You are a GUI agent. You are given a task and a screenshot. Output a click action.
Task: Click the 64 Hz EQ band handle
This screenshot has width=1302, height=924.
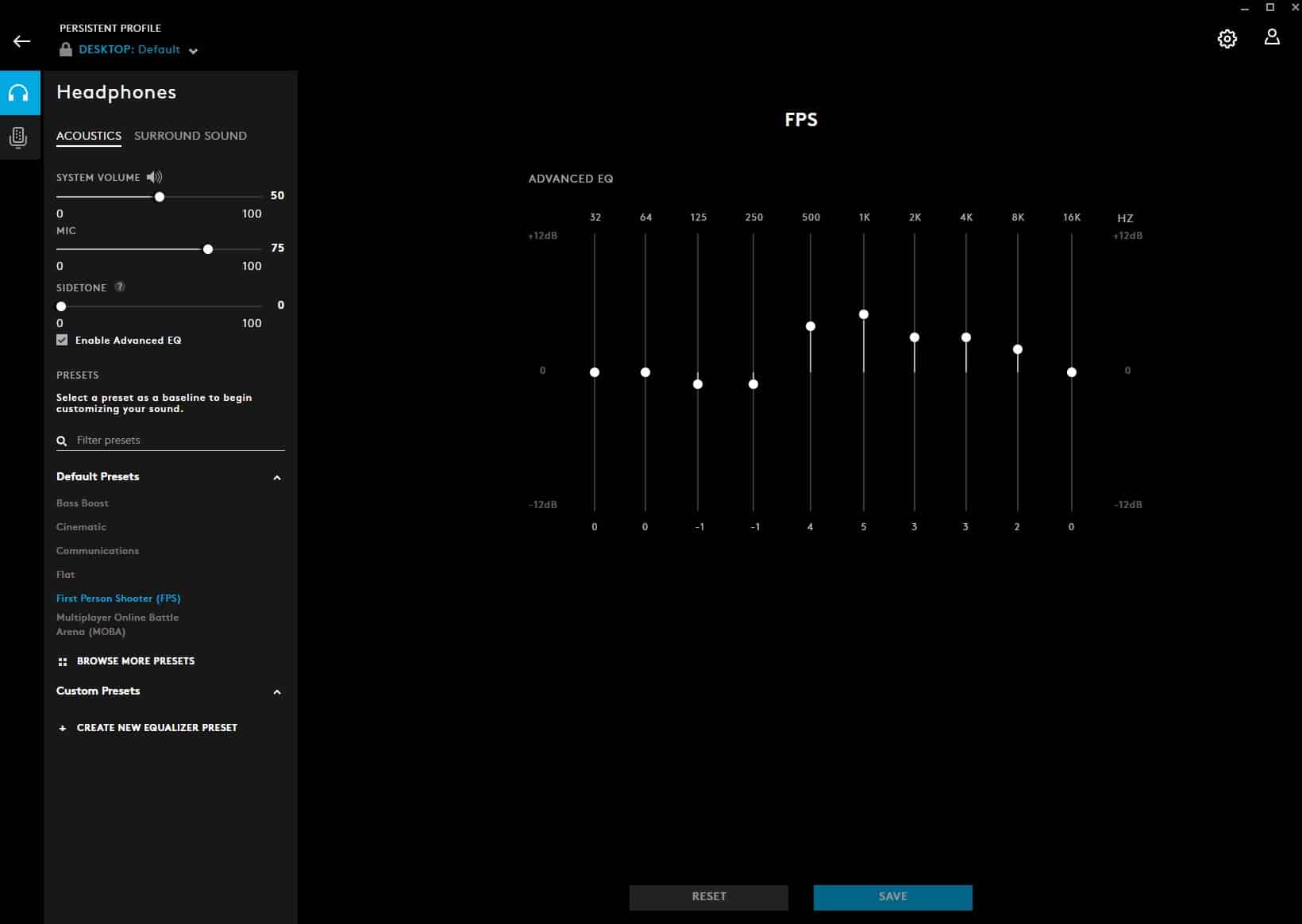[x=645, y=372]
